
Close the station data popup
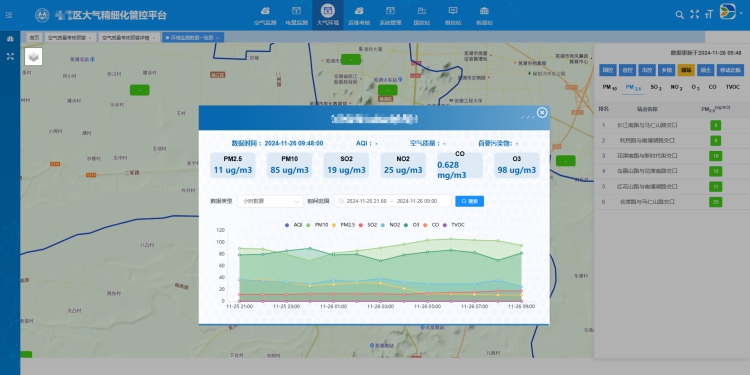coord(542,112)
